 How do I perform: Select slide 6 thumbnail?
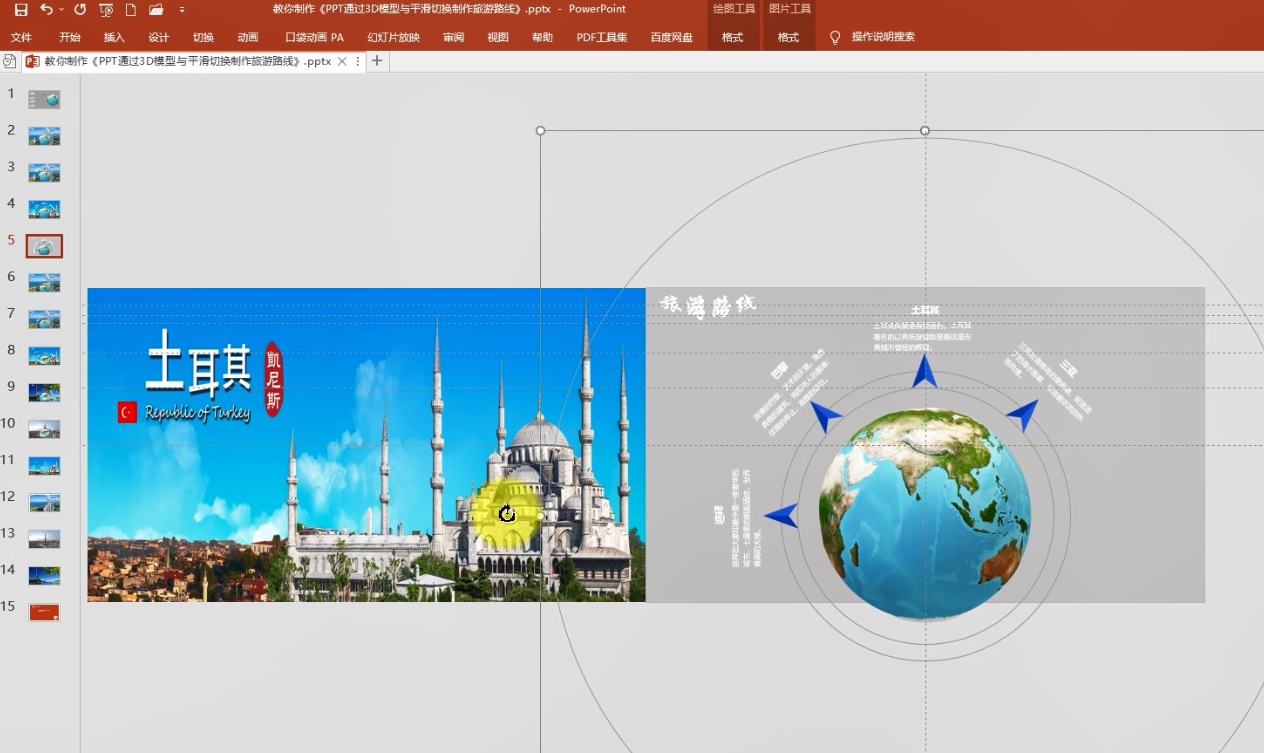tap(44, 282)
